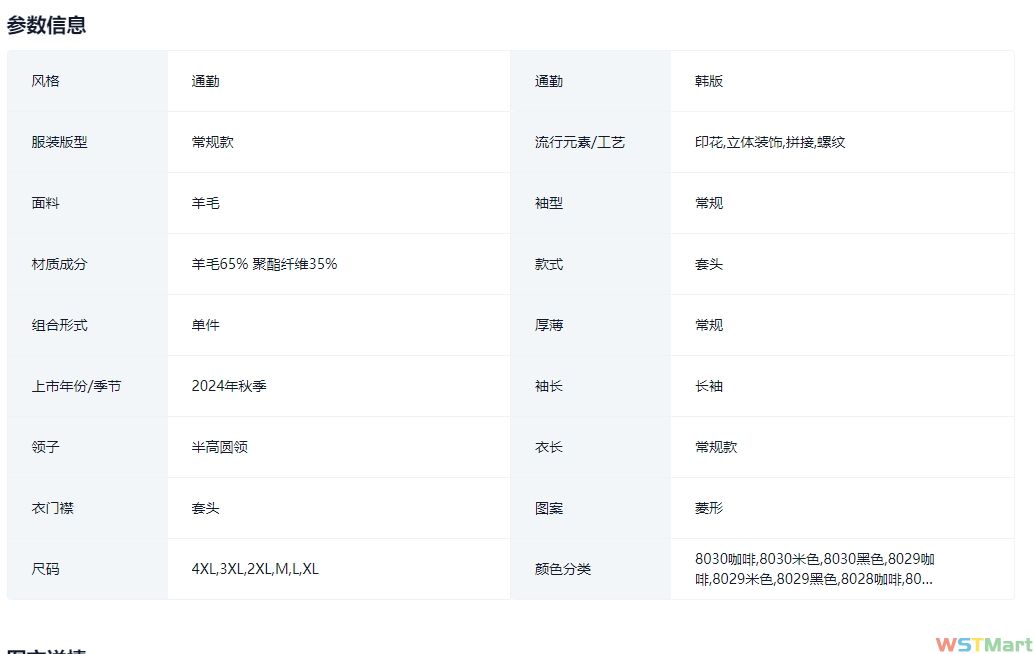Click the WSTMart logo watermark

tap(983, 644)
